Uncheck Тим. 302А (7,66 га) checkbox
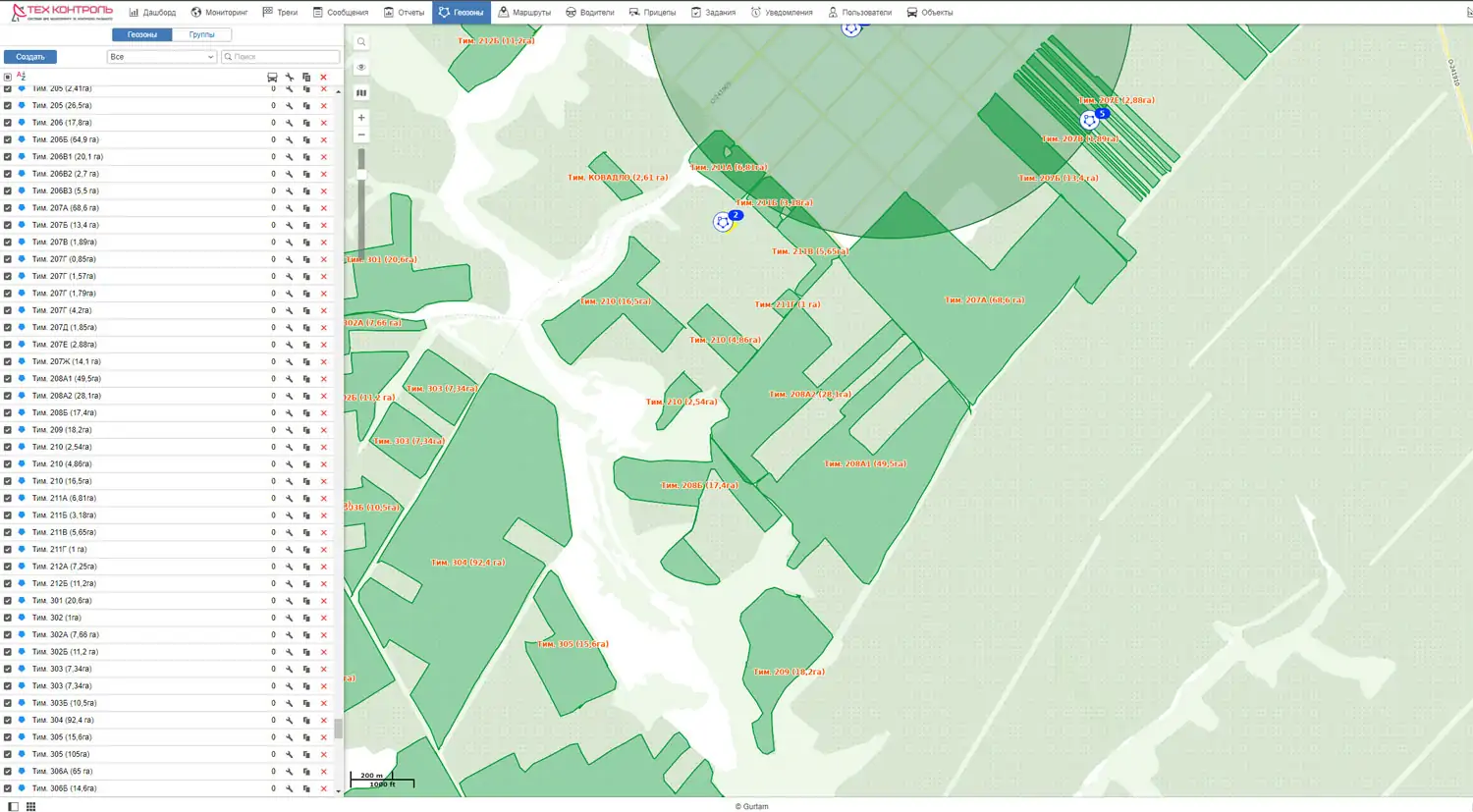 point(8,634)
